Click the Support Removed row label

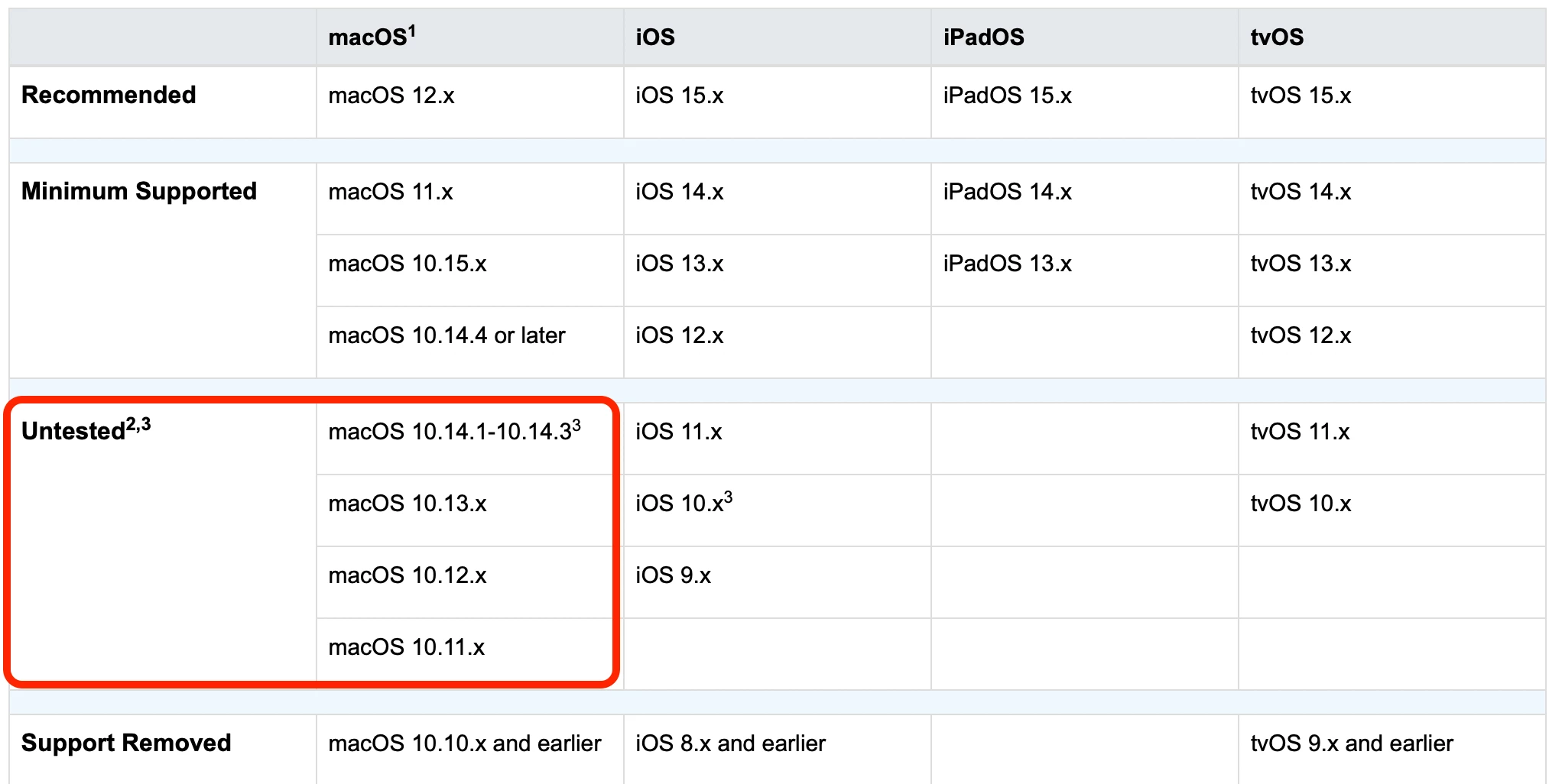(126, 743)
